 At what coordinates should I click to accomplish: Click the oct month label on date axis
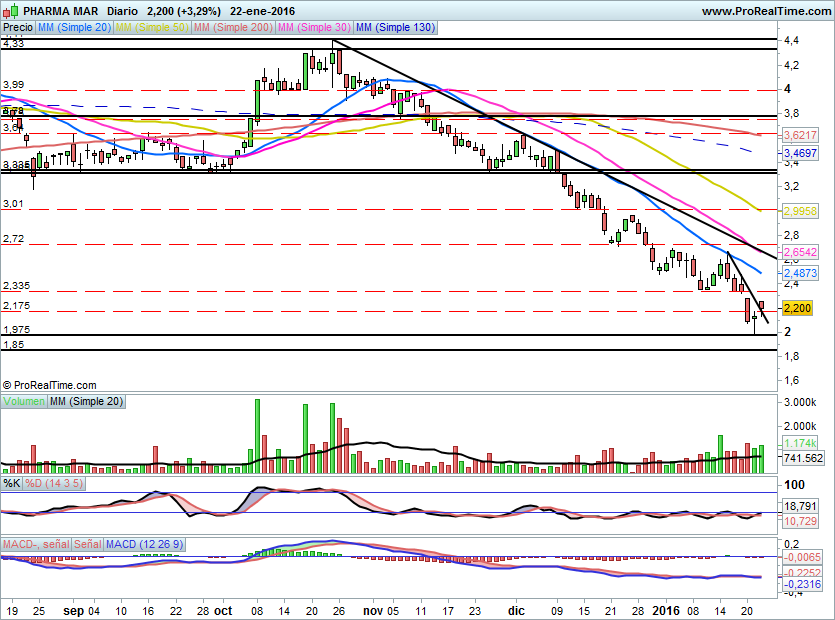pos(223,611)
